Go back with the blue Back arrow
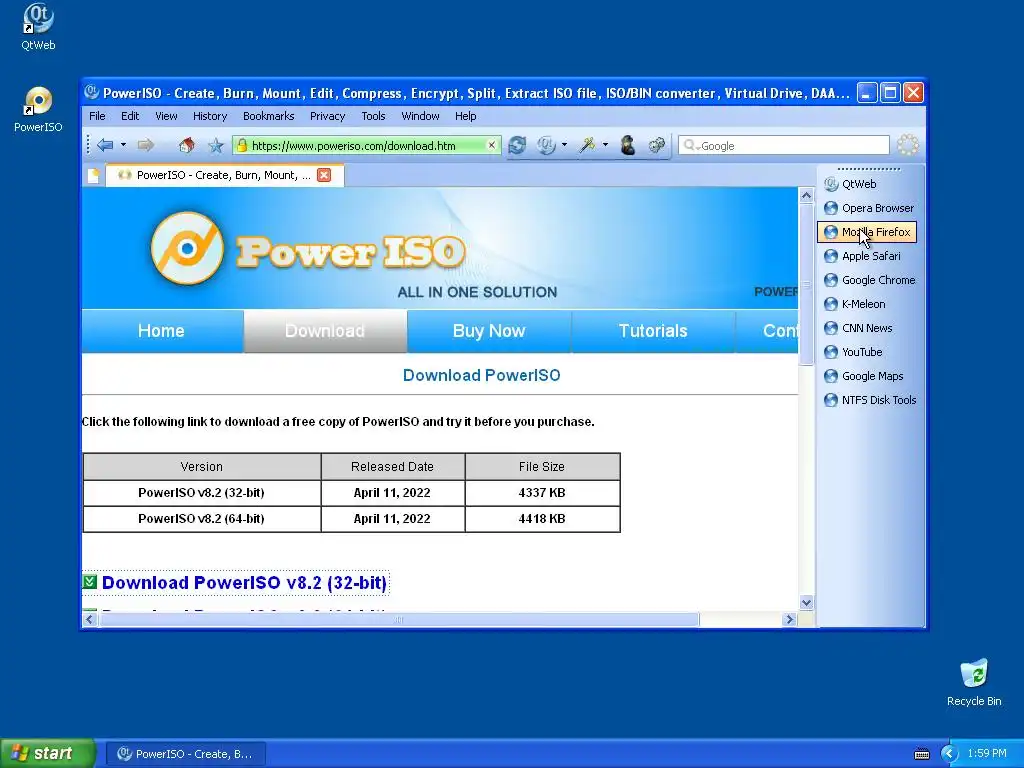Image resolution: width=1024 pixels, height=768 pixels. (104, 145)
